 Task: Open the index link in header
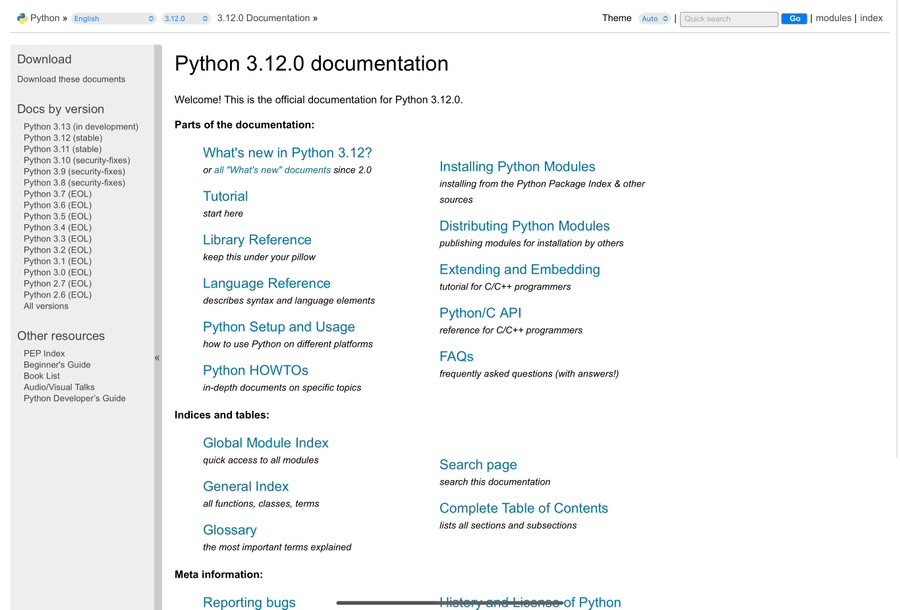click(x=871, y=18)
